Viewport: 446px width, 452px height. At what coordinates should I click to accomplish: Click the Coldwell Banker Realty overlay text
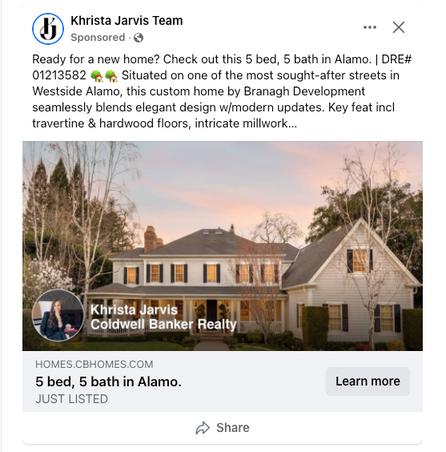164,324
